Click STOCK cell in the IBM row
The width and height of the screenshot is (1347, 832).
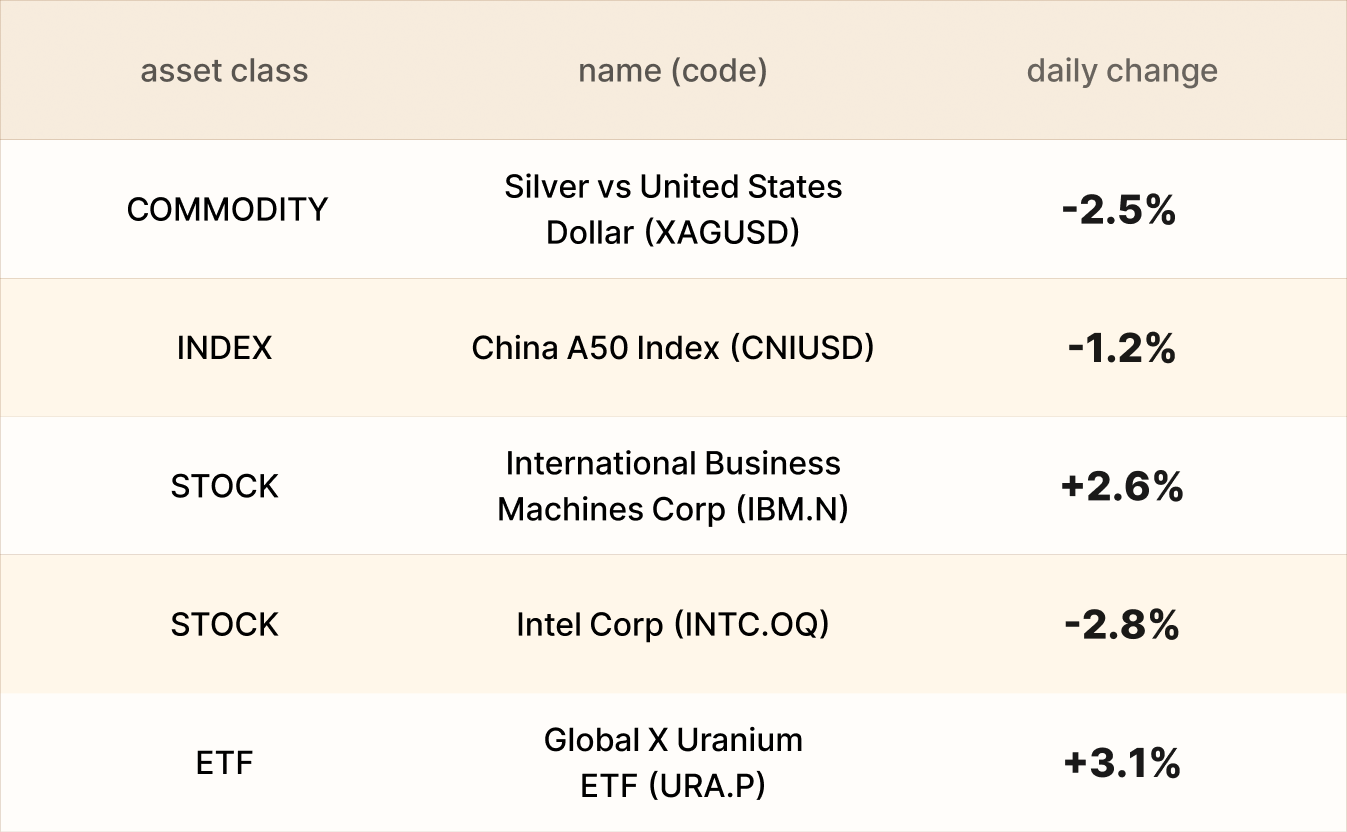tap(224, 486)
